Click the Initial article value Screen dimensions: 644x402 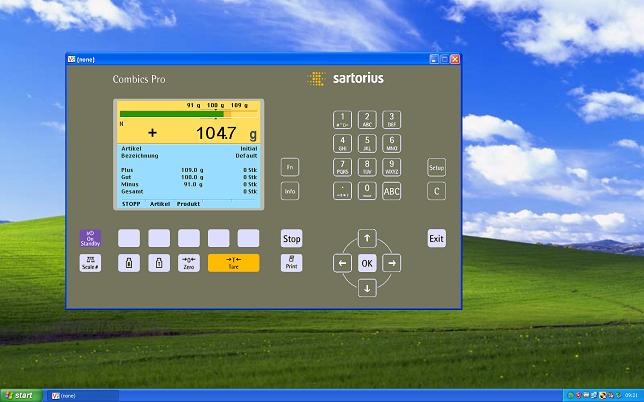pos(249,149)
